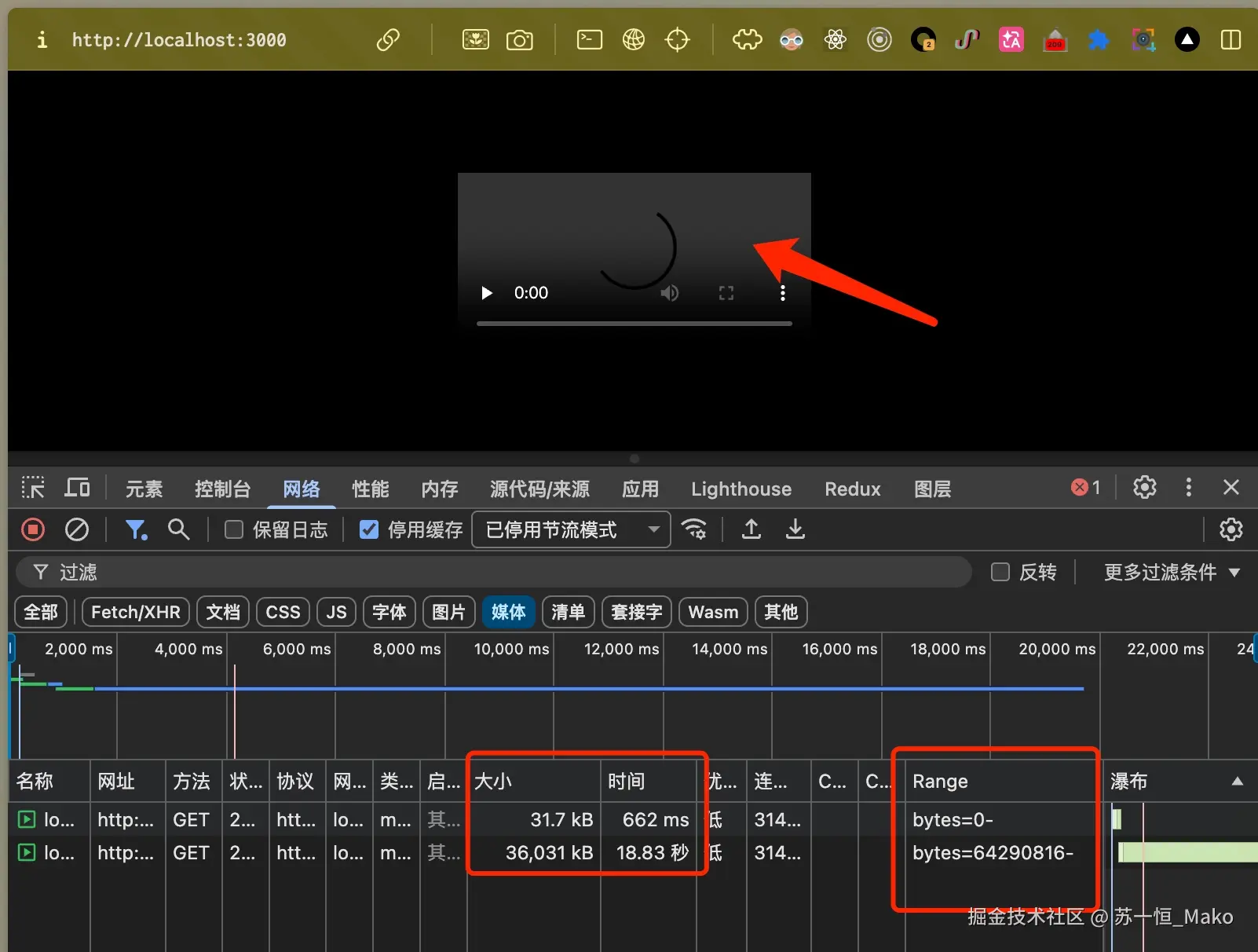The height and width of the screenshot is (952, 1258).
Task: Click the black circle triangle extension icon
Action: click(x=1187, y=39)
